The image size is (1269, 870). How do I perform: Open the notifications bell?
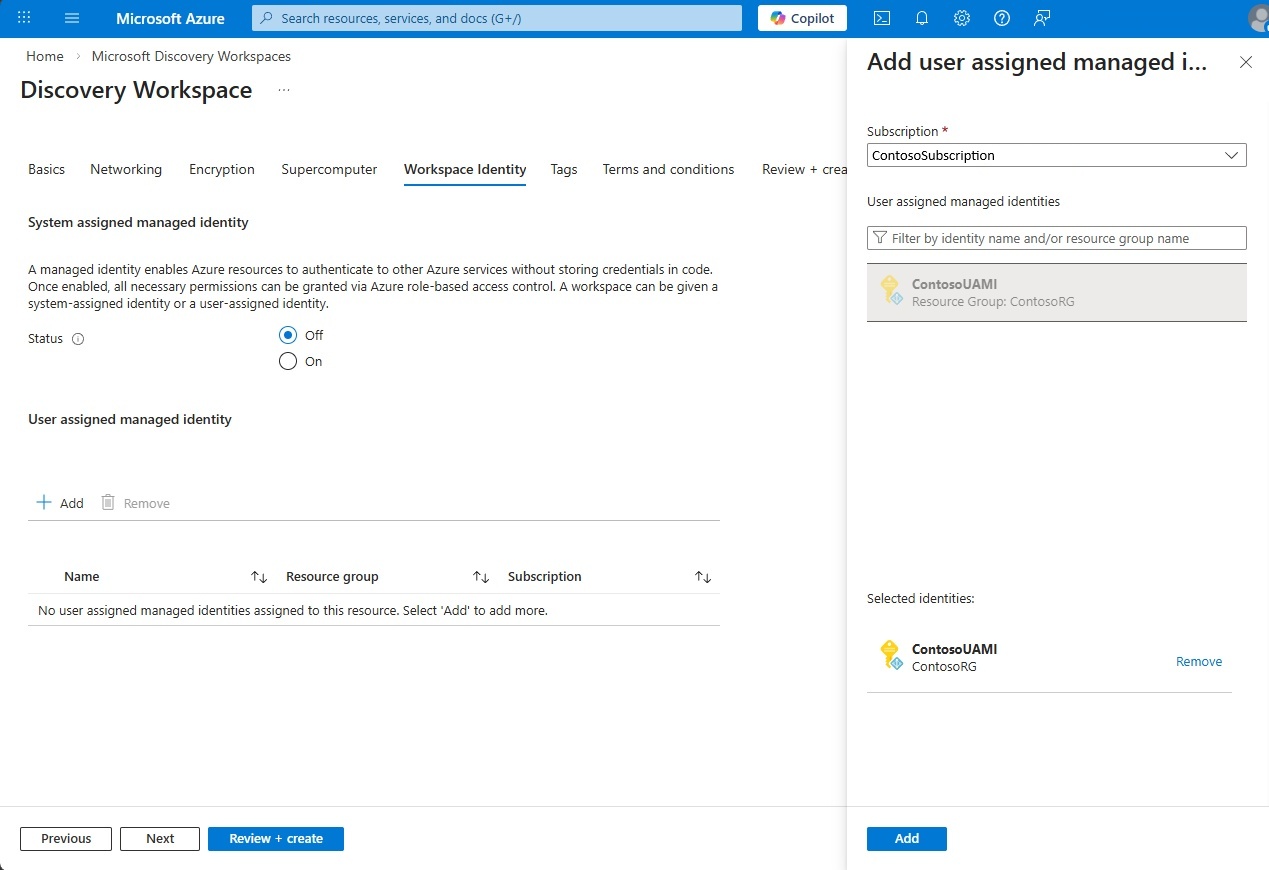pos(922,18)
